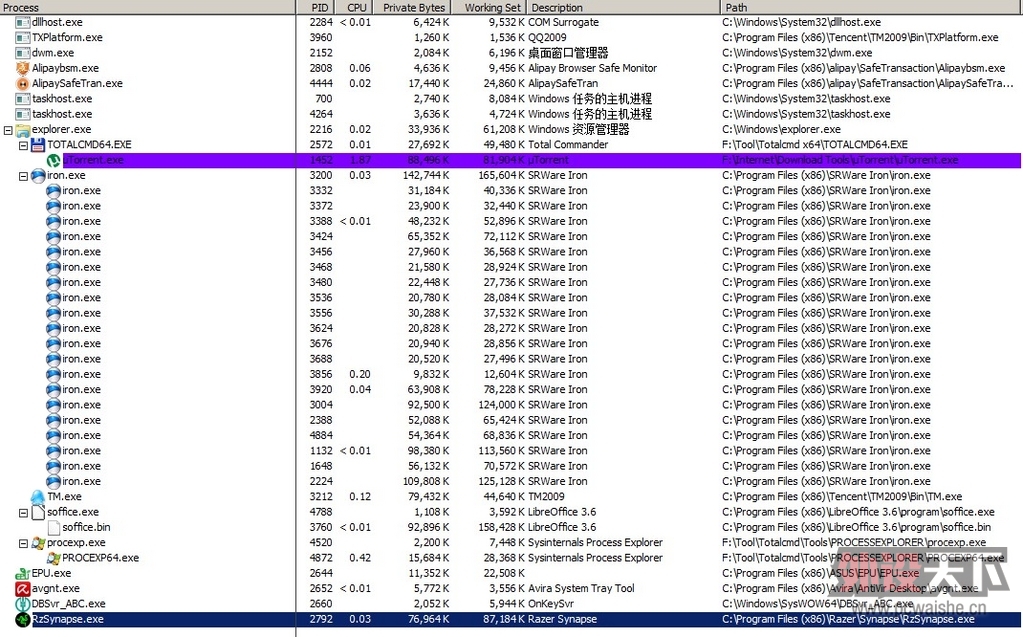Image resolution: width=1023 pixels, height=637 pixels.
Task: Click the iron.exe icon with PID 1132
Action: (53, 450)
